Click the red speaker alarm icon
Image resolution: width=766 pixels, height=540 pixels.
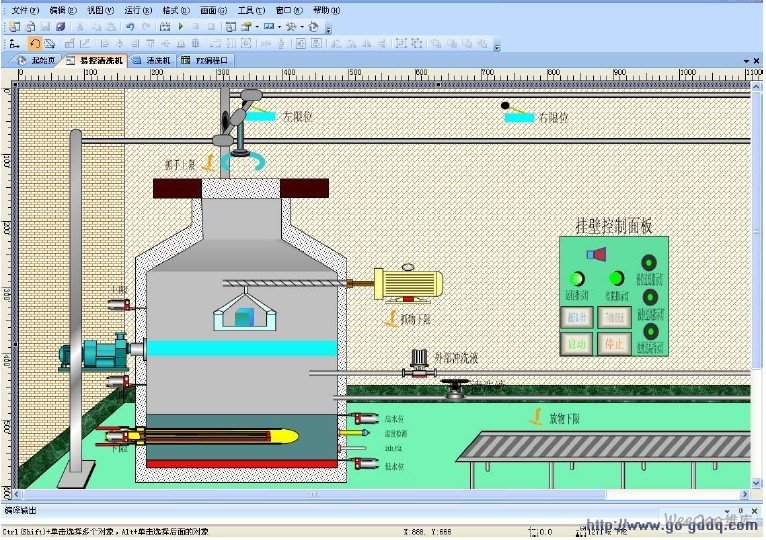[597, 254]
